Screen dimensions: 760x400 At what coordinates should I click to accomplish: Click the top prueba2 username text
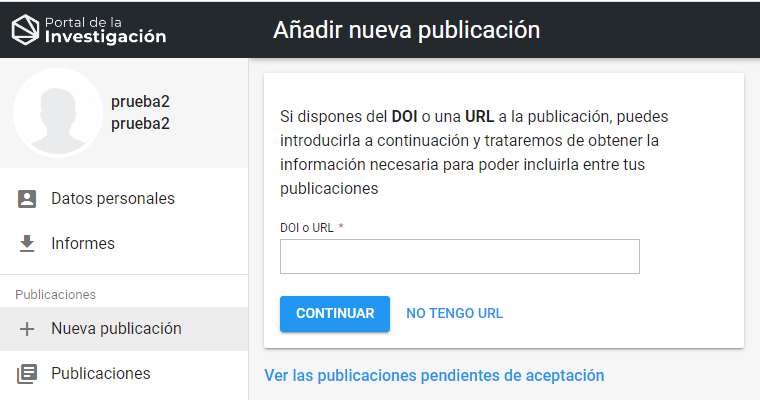point(140,102)
